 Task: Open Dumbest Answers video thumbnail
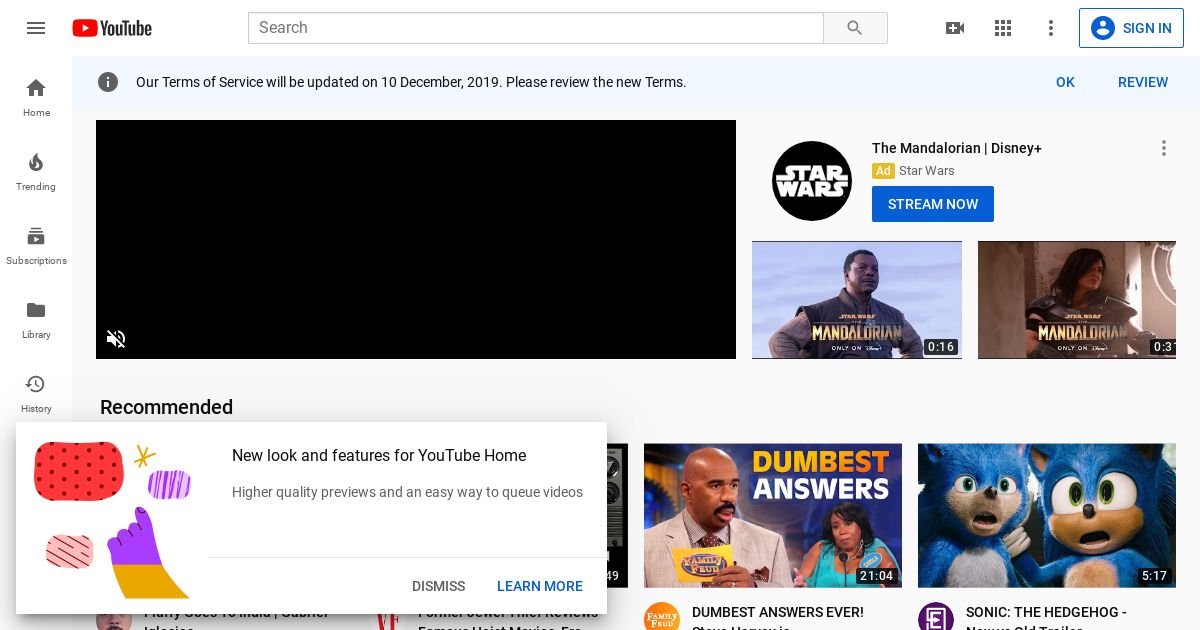pyautogui.click(x=773, y=516)
